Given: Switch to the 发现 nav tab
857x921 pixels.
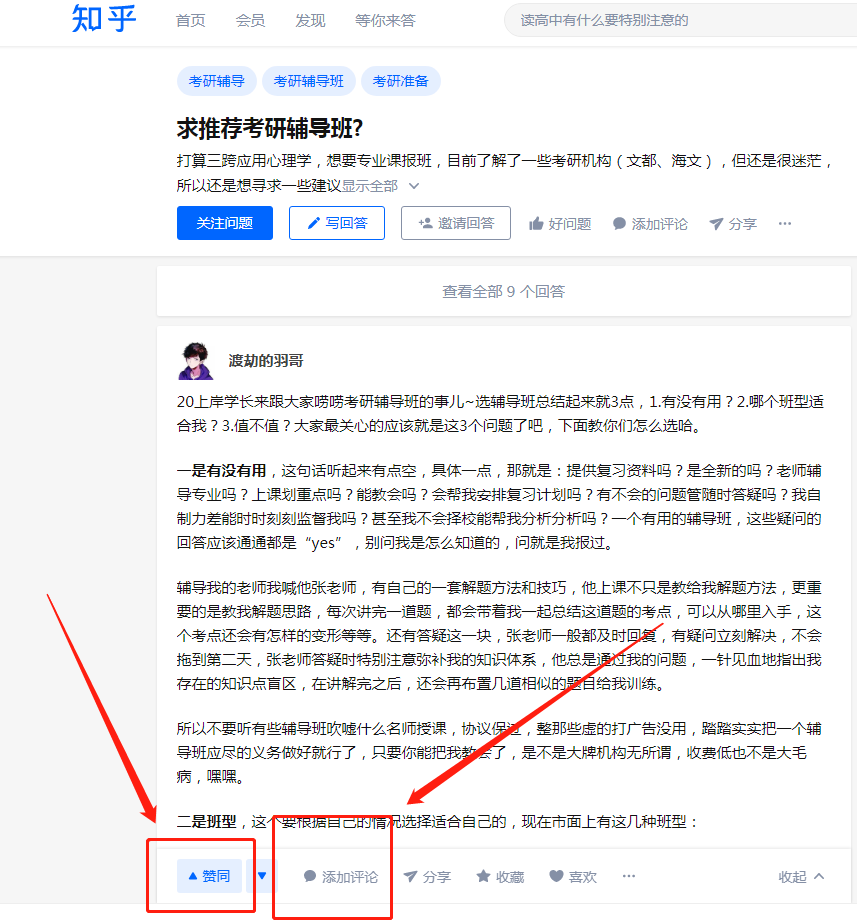Looking at the screenshot, I should [x=310, y=21].
